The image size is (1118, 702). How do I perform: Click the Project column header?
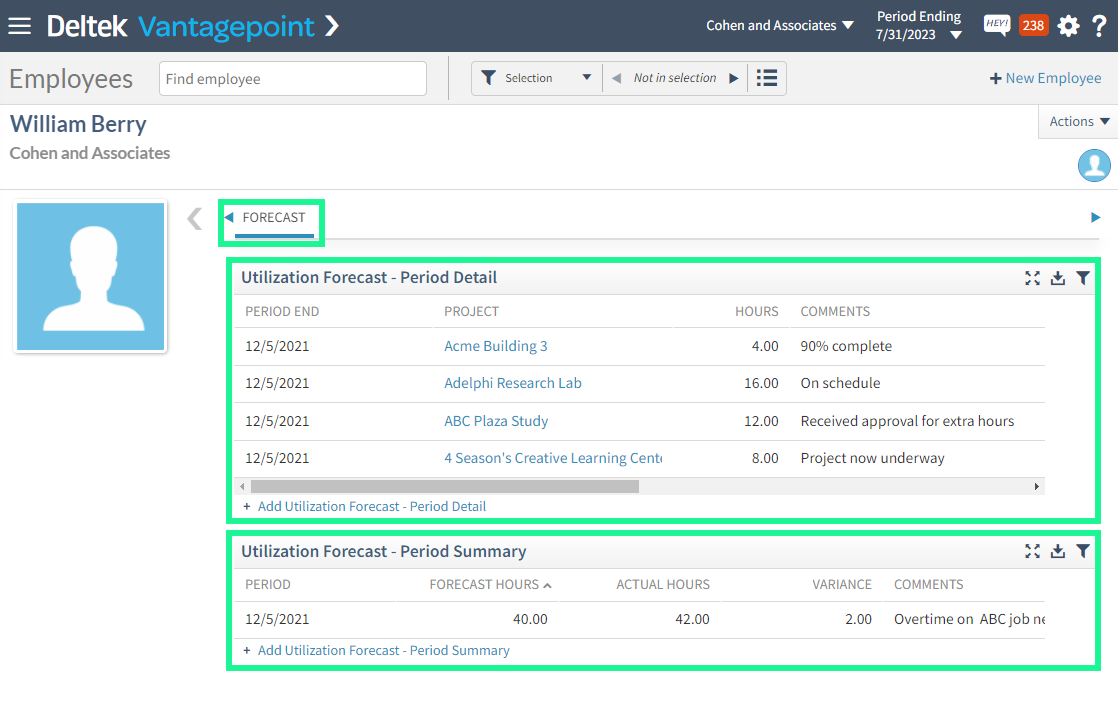471,311
